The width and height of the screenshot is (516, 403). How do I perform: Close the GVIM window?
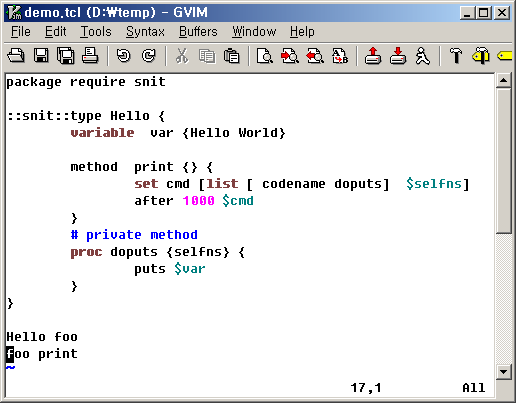(502, 13)
